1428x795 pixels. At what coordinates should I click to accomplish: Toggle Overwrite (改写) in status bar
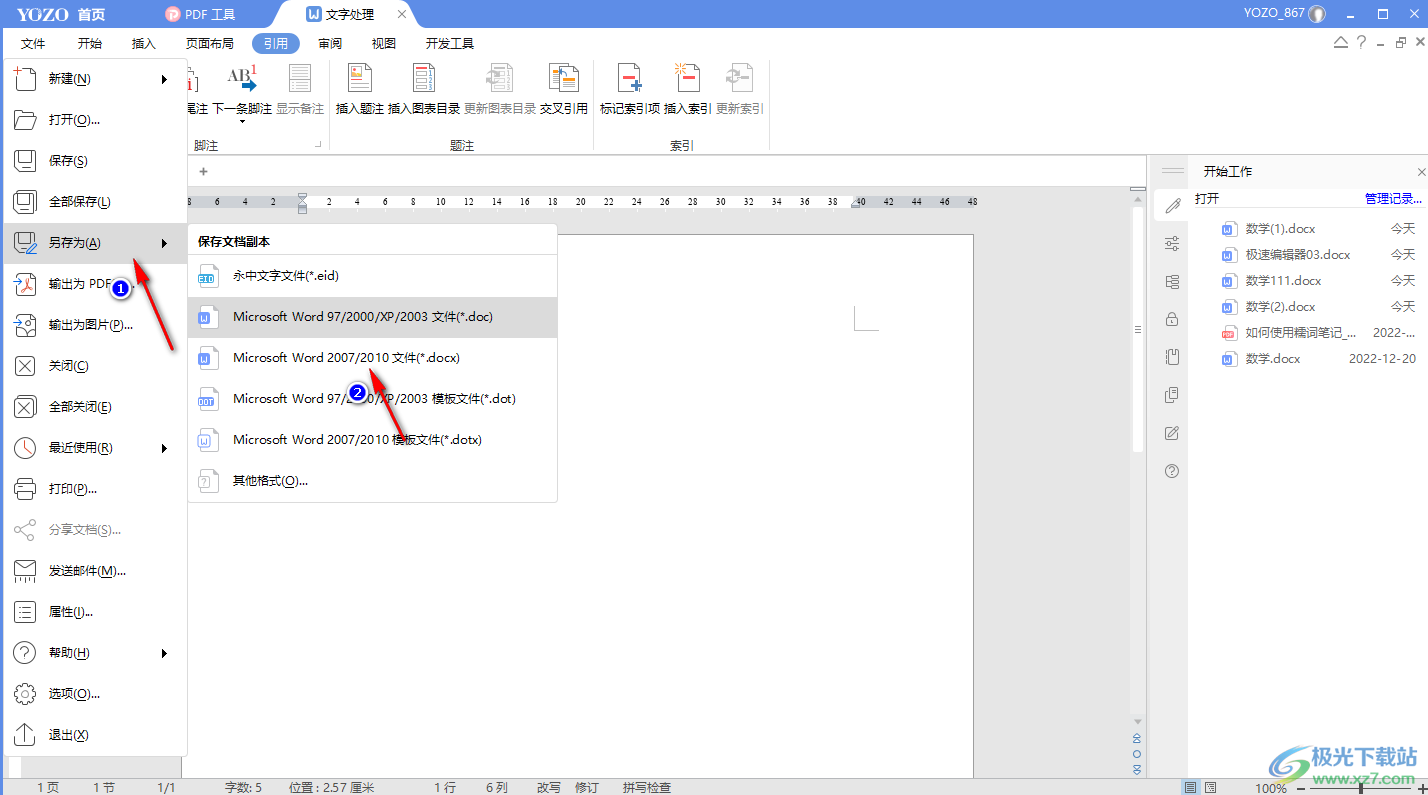[x=549, y=788]
